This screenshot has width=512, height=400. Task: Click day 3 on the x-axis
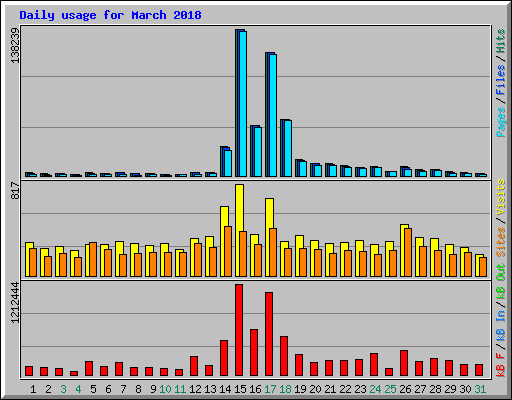point(63,389)
